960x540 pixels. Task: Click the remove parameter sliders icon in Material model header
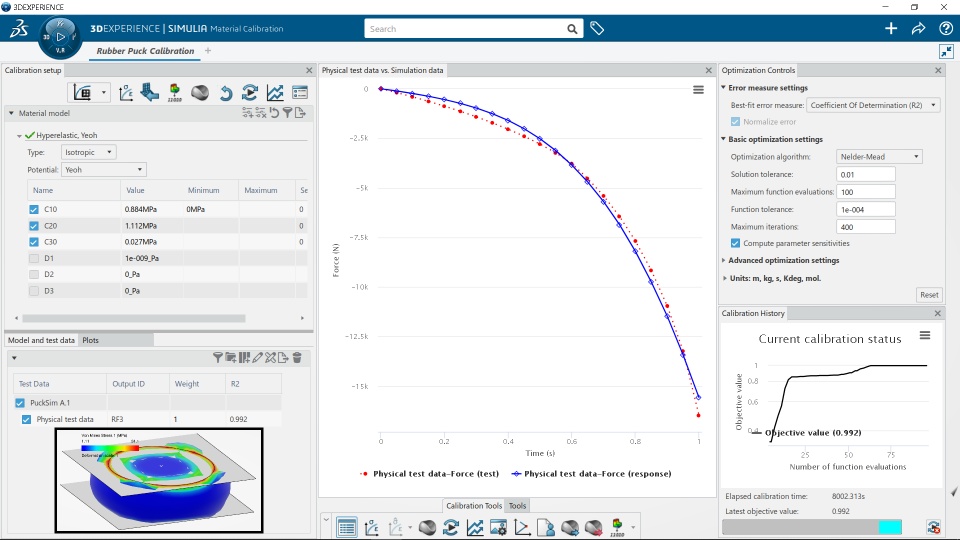click(261, 113)
